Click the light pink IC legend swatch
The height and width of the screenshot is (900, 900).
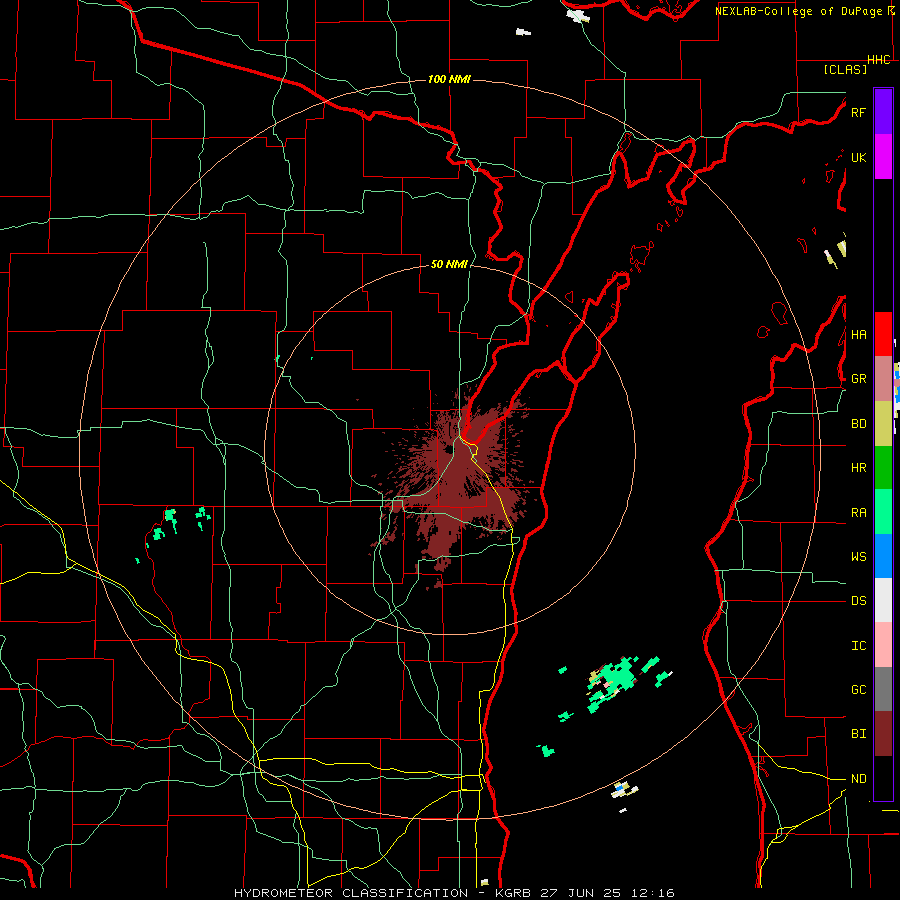[883, 645]
